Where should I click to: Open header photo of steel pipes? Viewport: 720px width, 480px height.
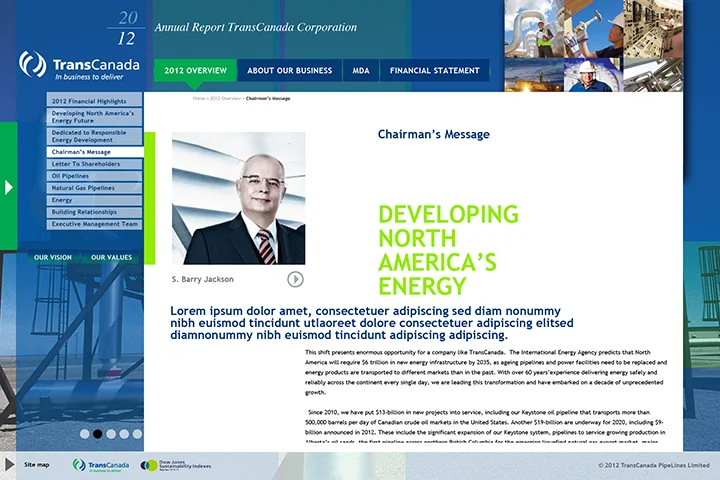point(653,75)
